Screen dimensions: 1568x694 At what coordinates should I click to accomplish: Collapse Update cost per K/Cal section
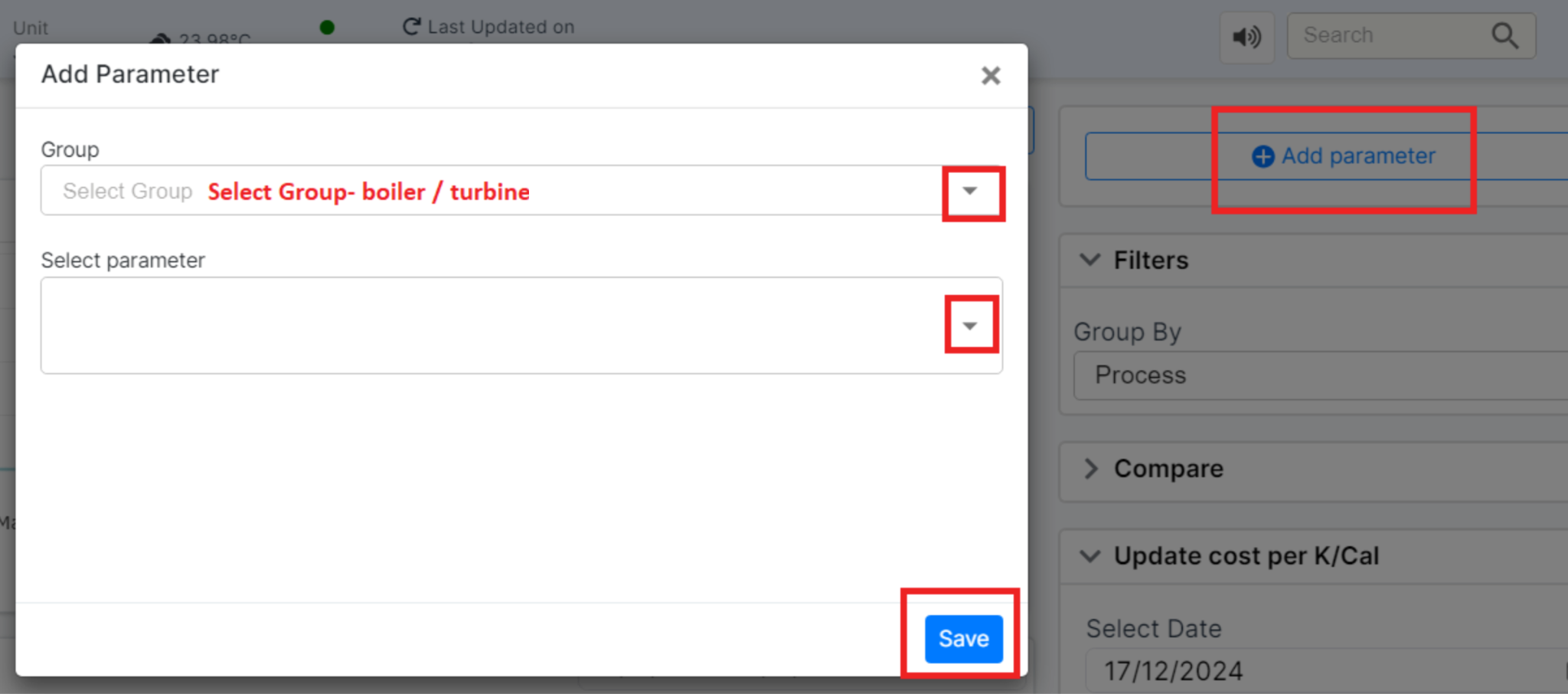pos(1089,555)
